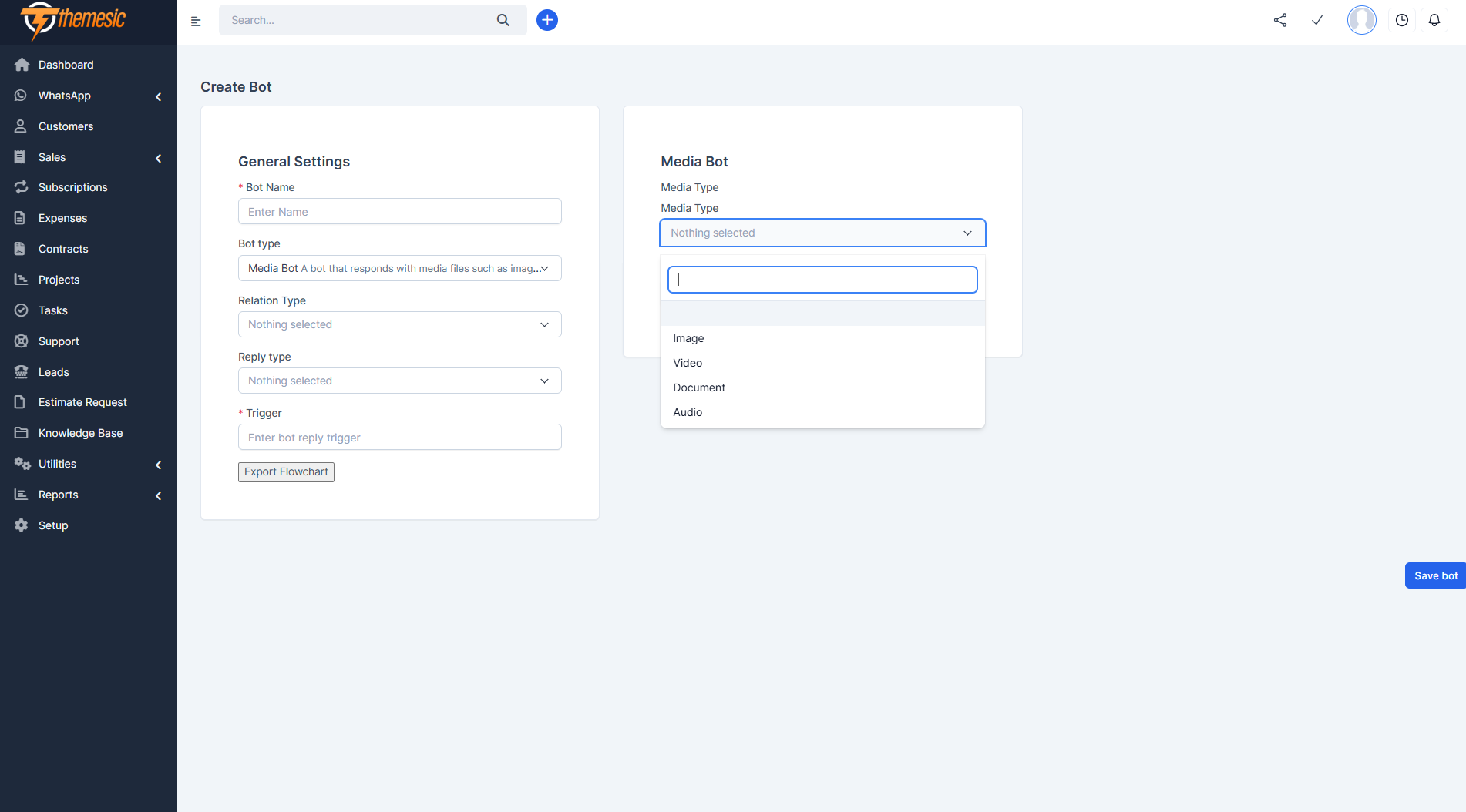
Task: Open the notifications bell icon
Action: pos(1434,20)
